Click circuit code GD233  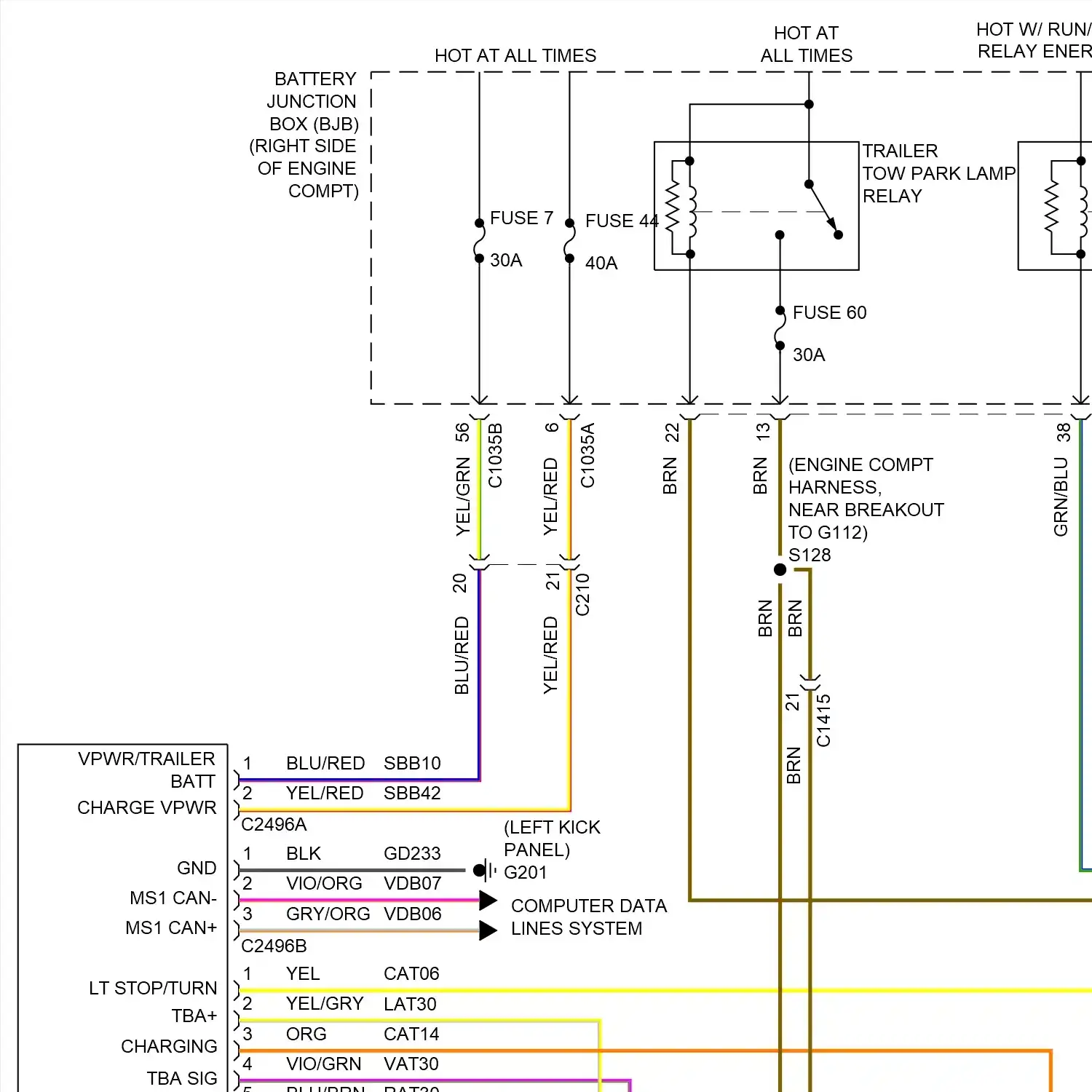pos(412,853)
